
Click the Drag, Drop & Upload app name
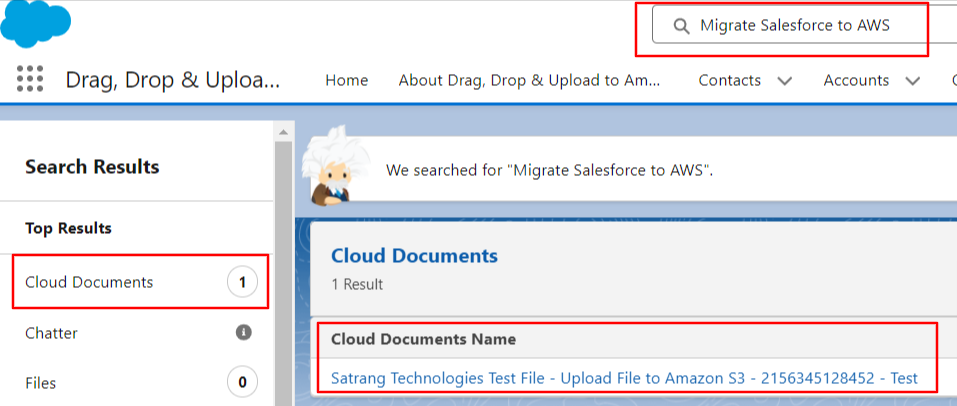point(173,80)
